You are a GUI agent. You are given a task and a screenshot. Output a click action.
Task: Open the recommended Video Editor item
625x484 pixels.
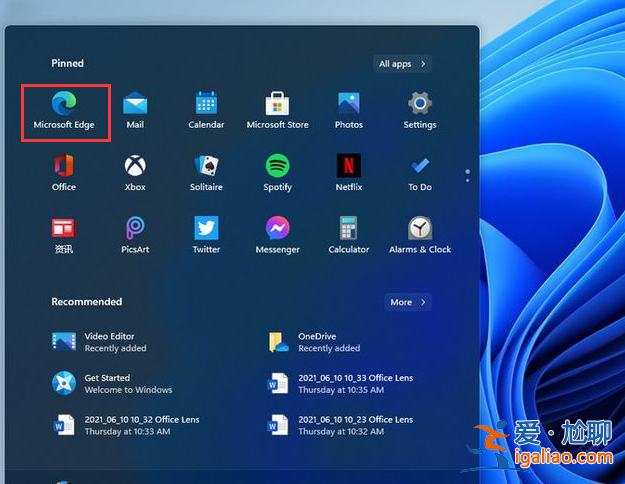pos(99,342)
